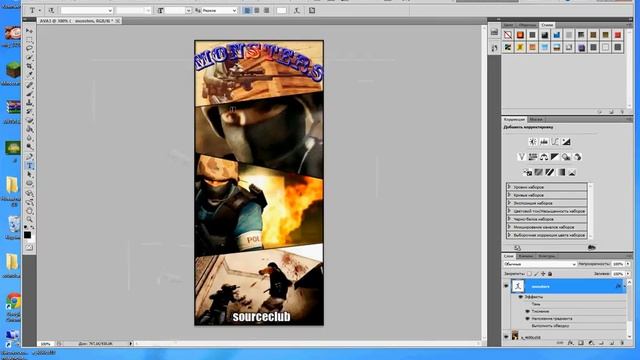
Task: Click the text color swatch in options bar
Action: (x=281, y=10)
